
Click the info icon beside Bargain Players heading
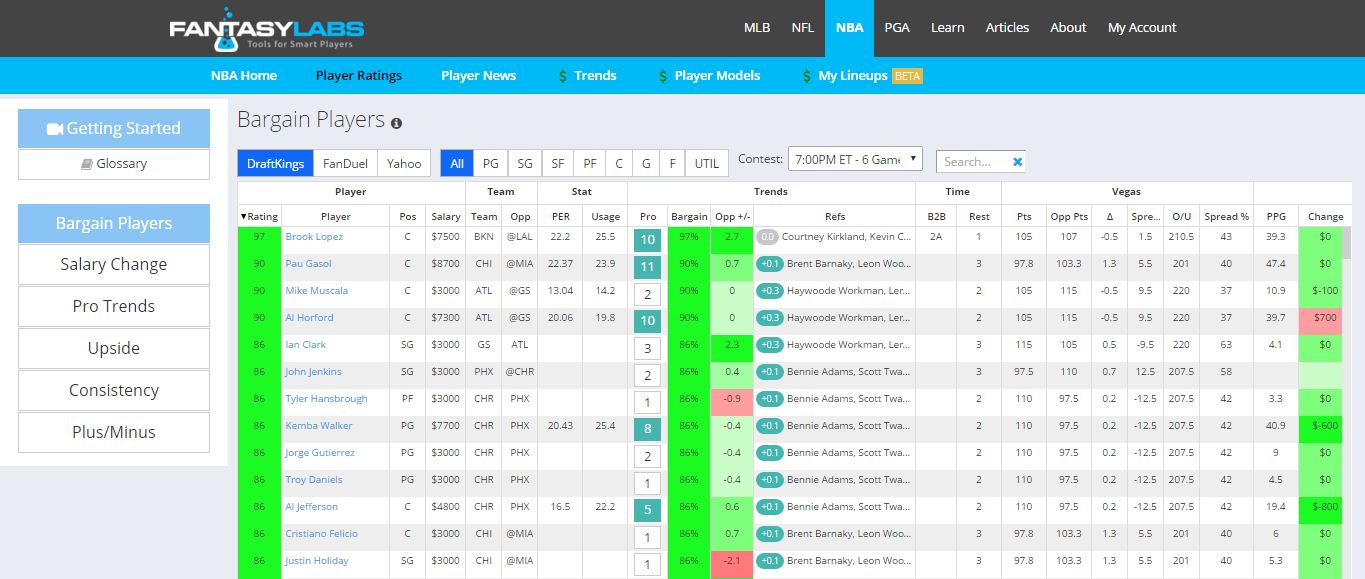pos(396,123)
